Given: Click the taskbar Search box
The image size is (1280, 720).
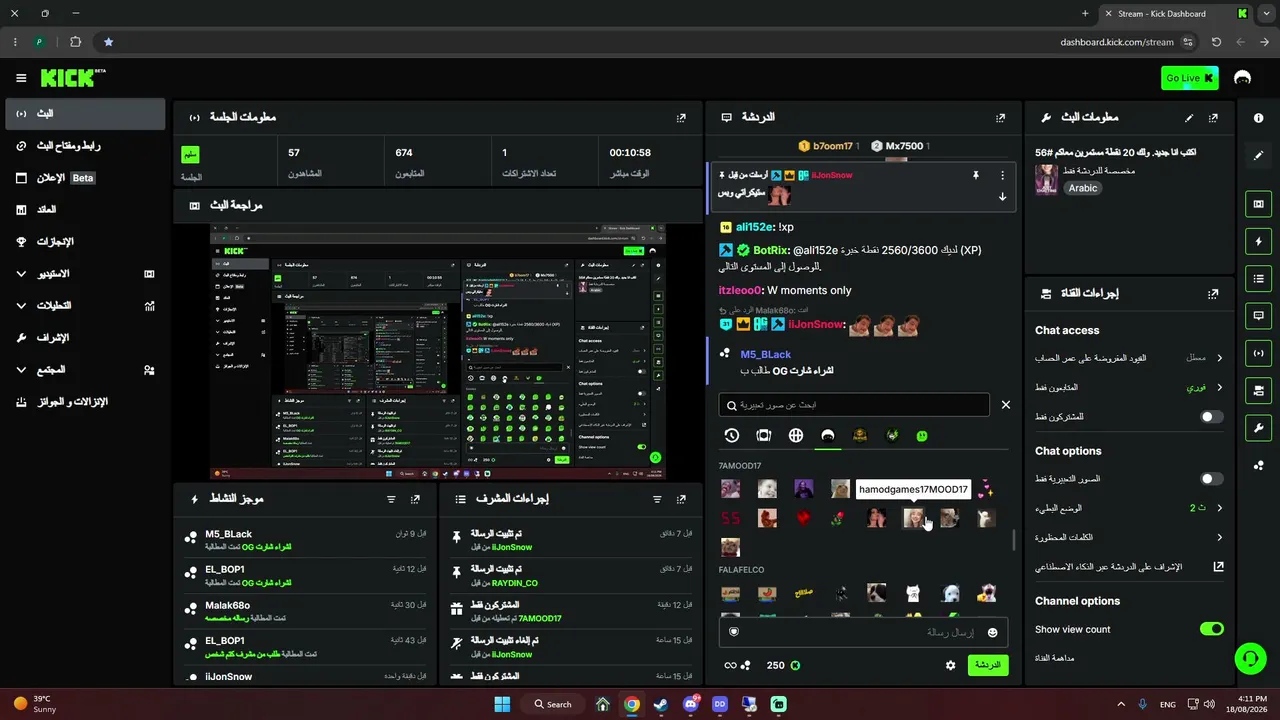Looking at the screenshot, I should [x=553, y=704].
